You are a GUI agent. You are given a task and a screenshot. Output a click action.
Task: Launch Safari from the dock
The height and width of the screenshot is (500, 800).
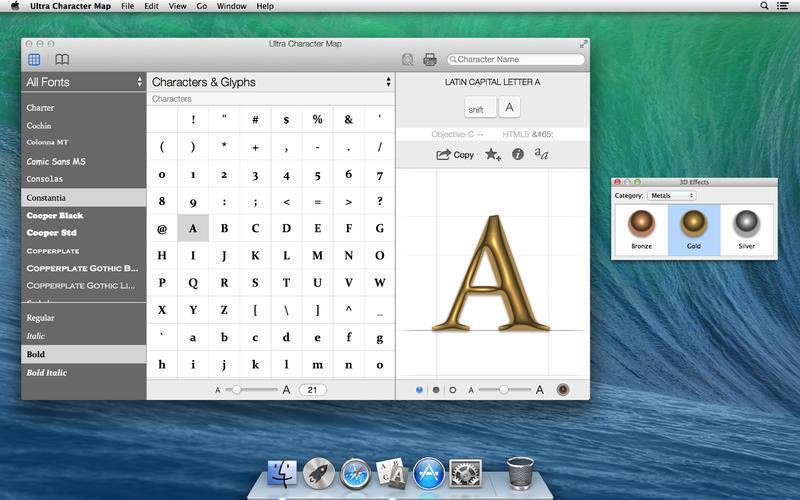click(356, 473)
